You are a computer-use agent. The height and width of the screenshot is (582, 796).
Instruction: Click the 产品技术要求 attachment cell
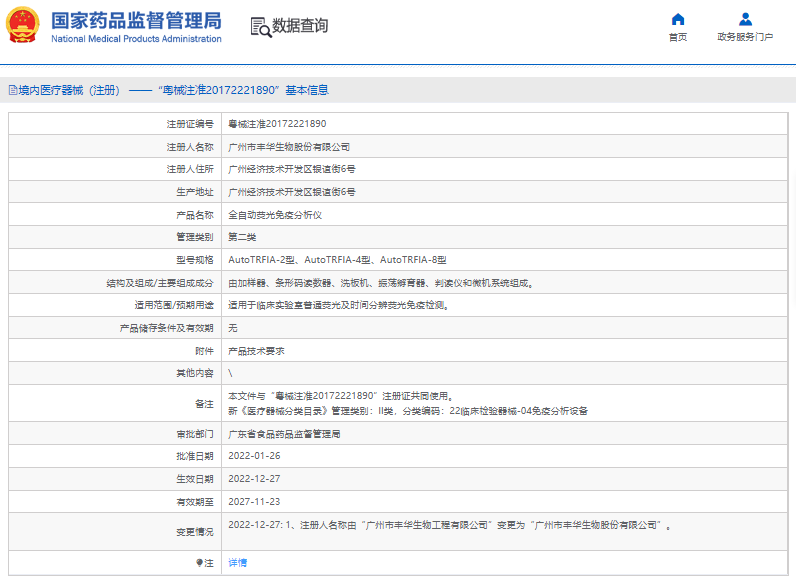pos(256,351)
